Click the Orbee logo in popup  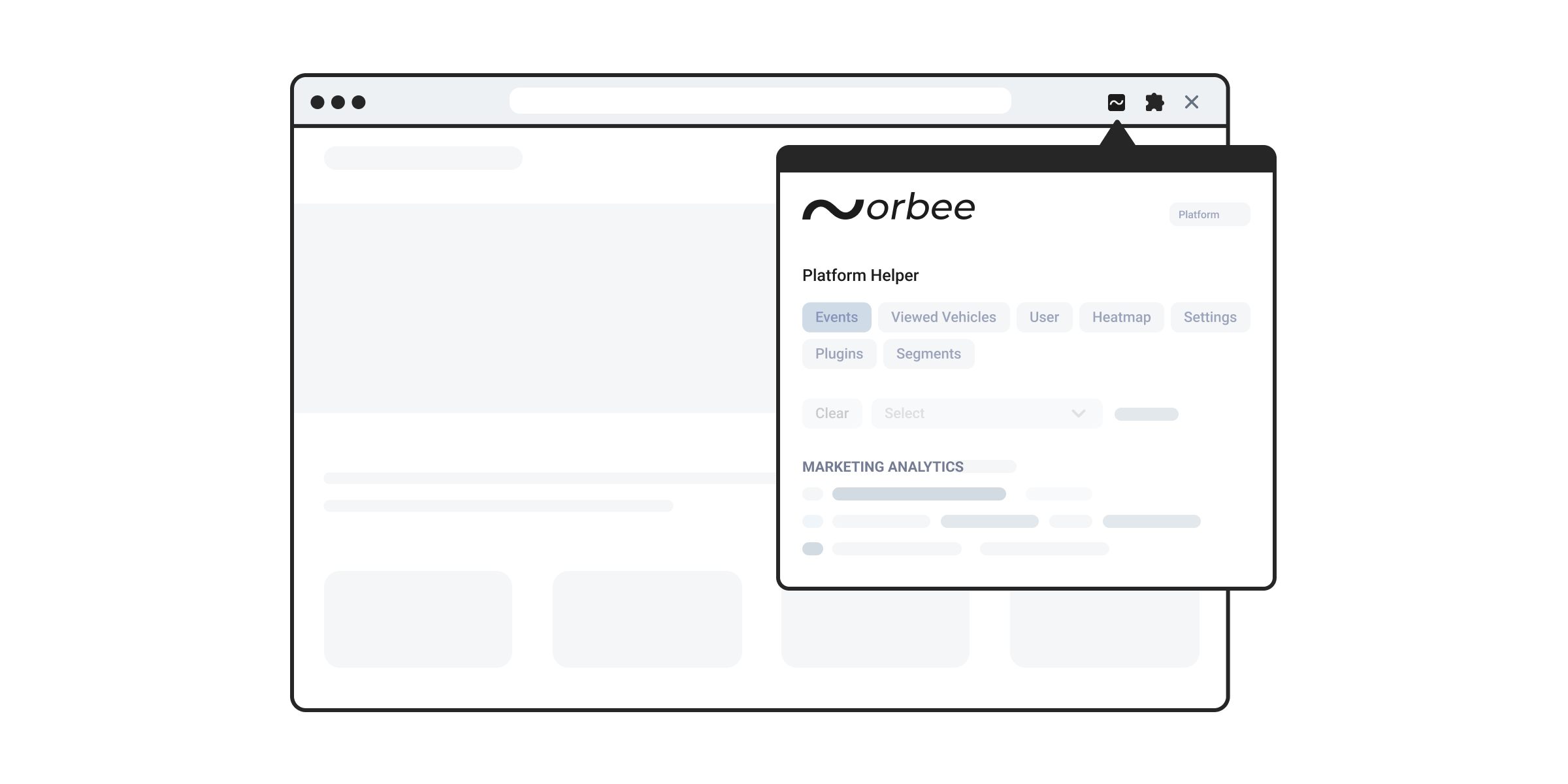(888, 207)
